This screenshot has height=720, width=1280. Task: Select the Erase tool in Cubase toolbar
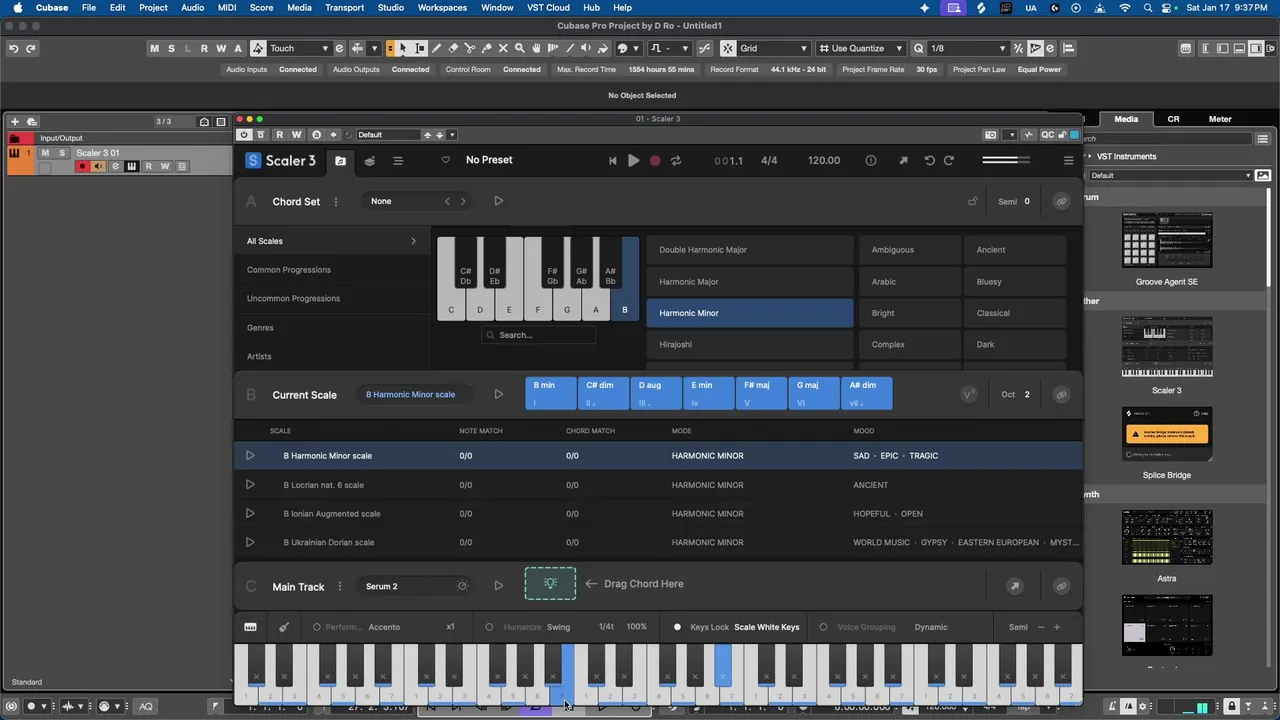453,48
